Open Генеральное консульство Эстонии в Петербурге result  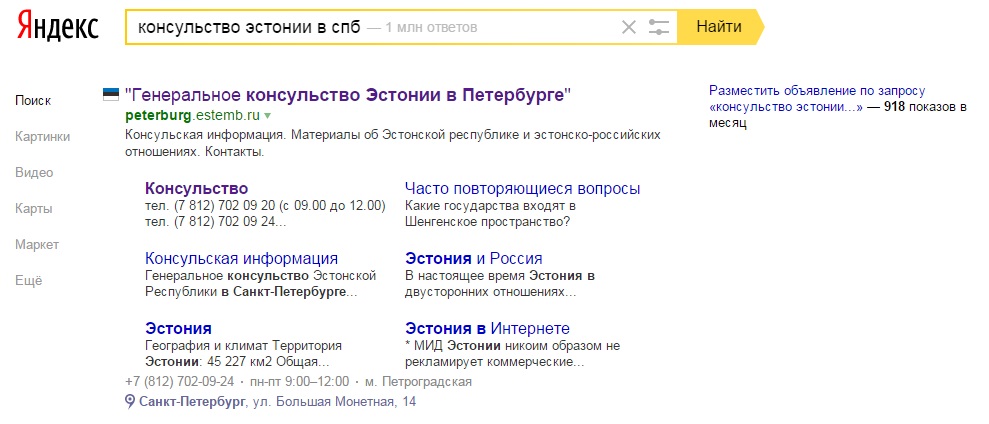click(x=348, y=96)
